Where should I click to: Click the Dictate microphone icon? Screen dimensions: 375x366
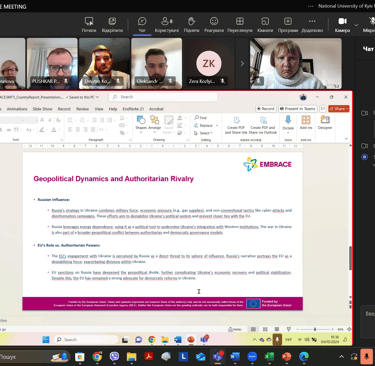coord(288,123)
